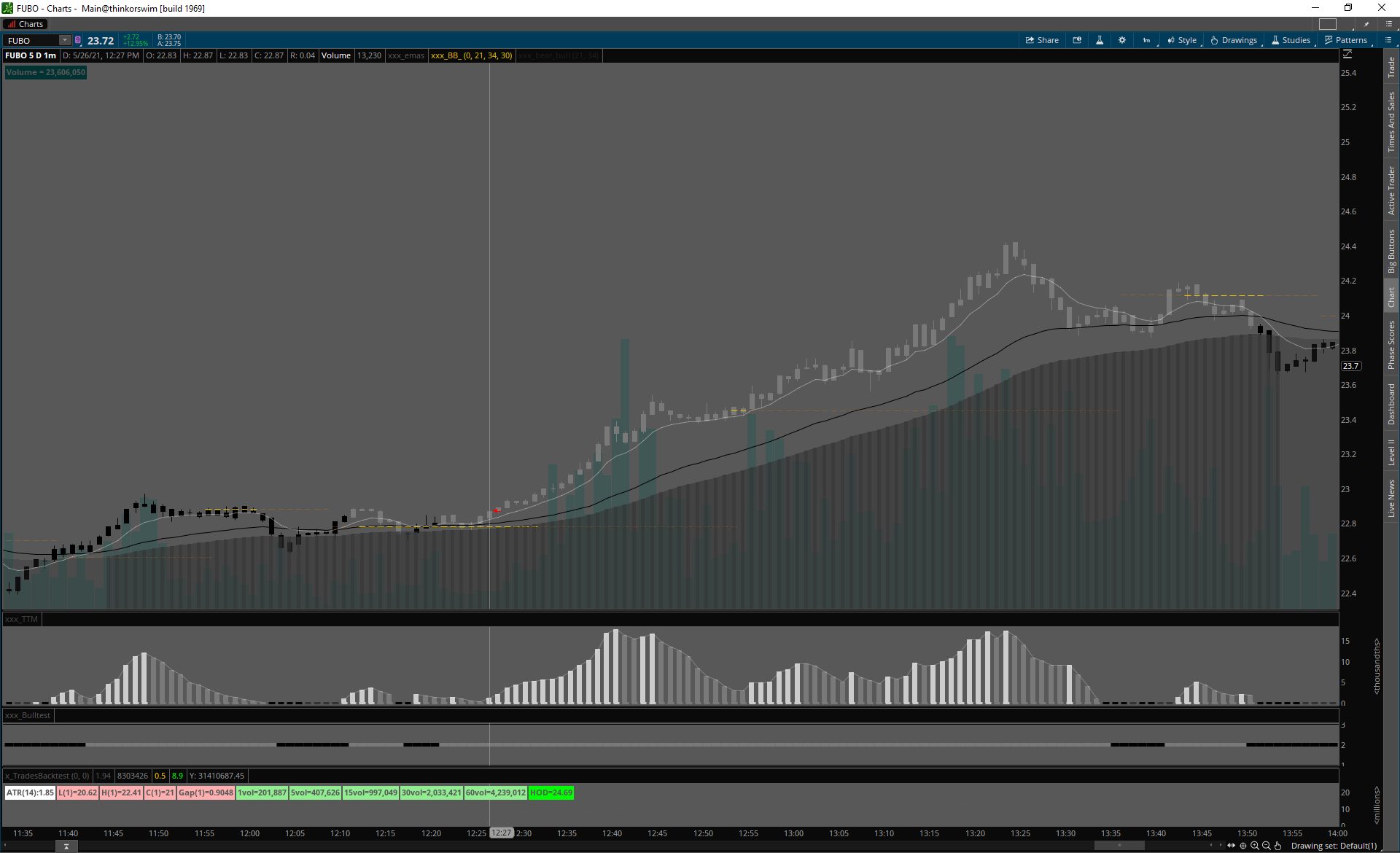Switch to the Level II side tab
This screenshot has height=853, width=1400.
click(1391, 452)
